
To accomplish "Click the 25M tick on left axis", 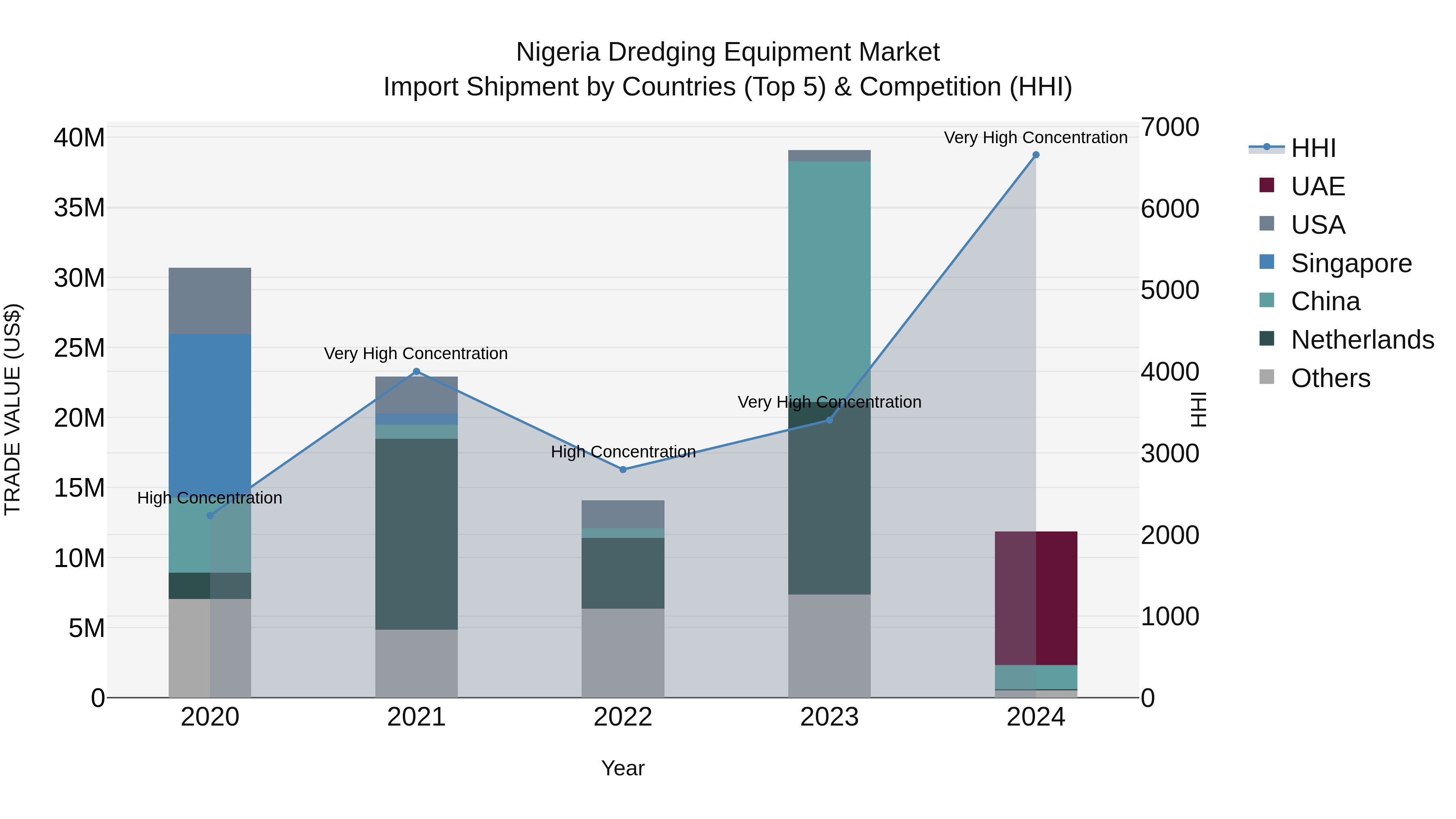I will (x=79, y=347).
